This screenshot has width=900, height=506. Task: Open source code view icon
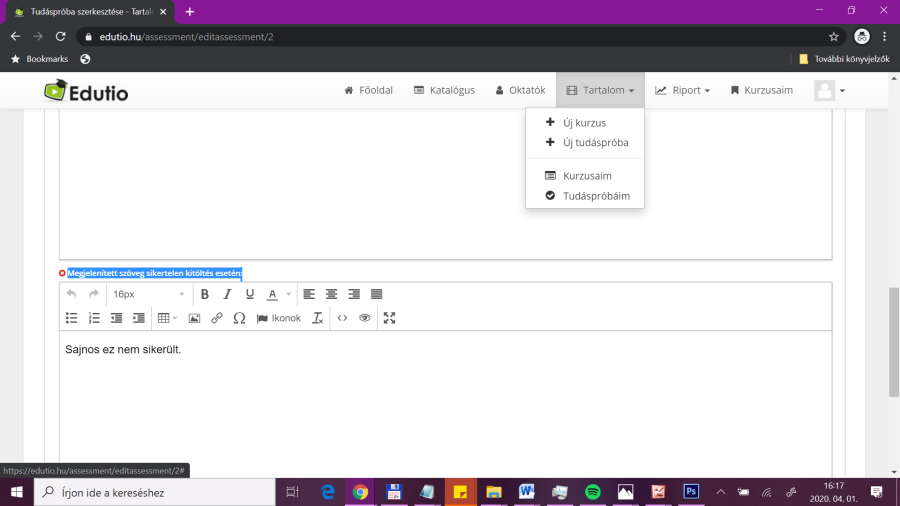pyautogui.click(x=342, y=318)
